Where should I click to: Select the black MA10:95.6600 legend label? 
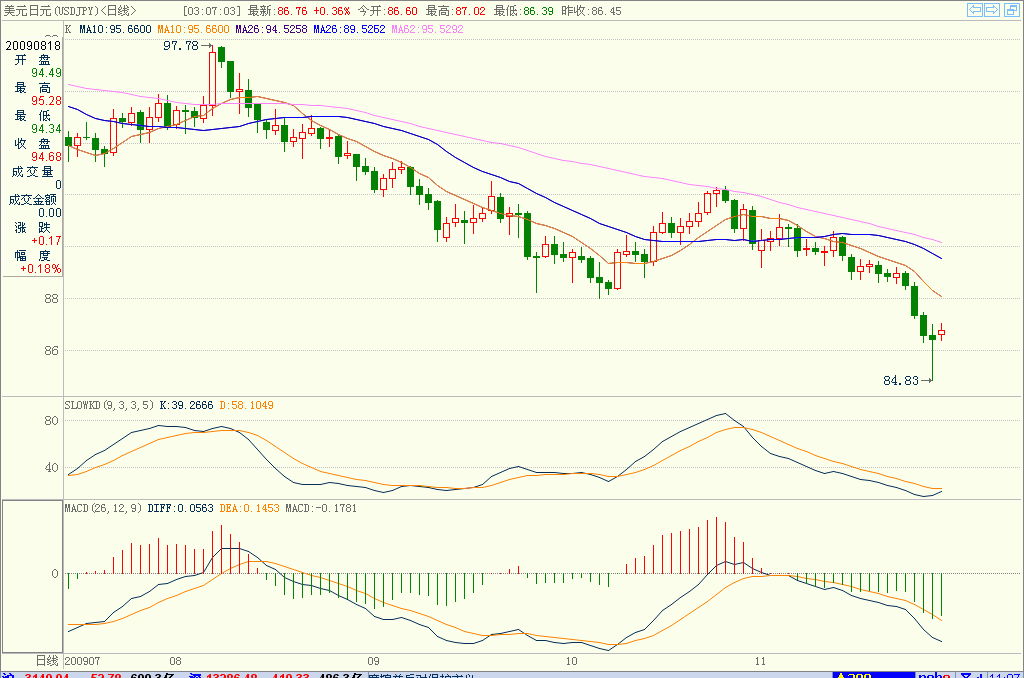[x=115, y=29]
